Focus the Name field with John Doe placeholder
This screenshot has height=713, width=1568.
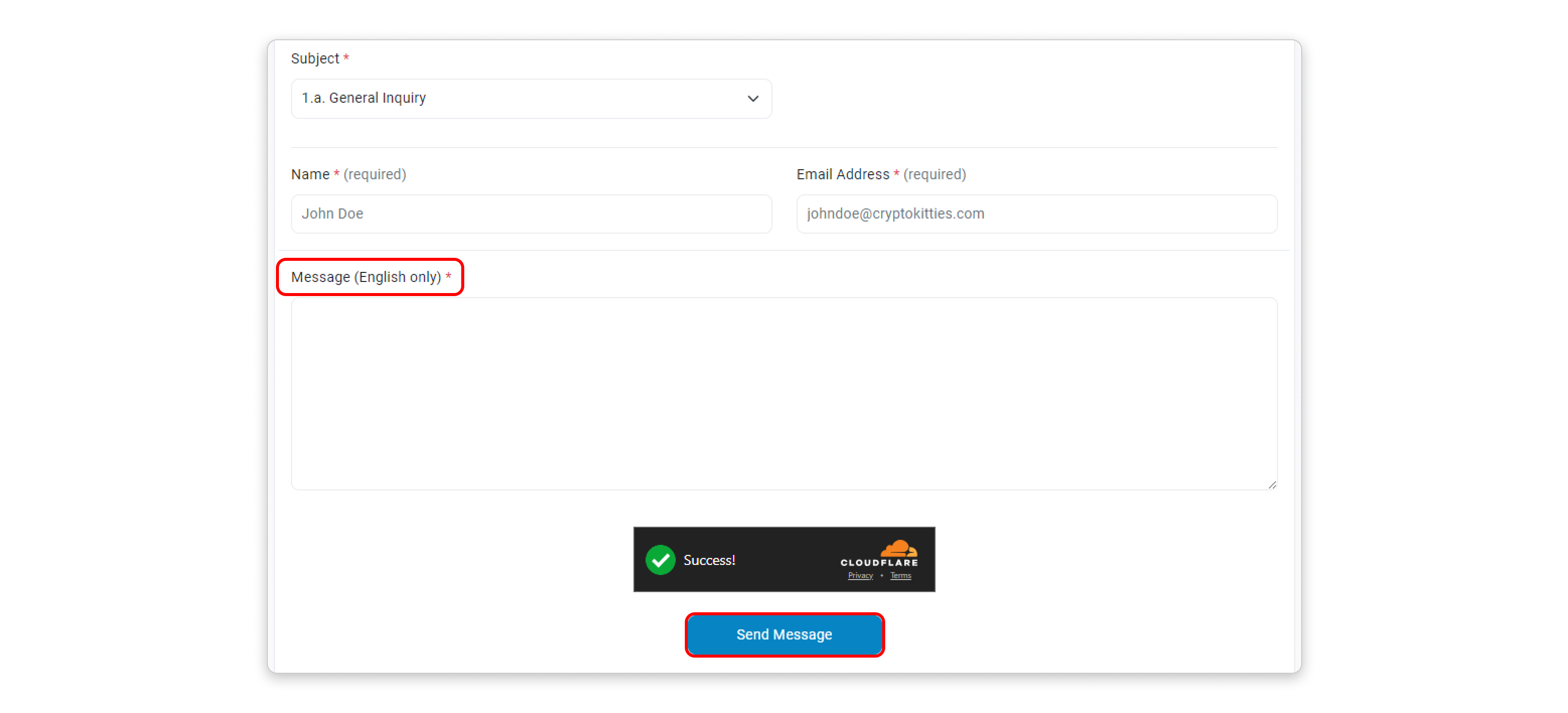click(531, 213)
